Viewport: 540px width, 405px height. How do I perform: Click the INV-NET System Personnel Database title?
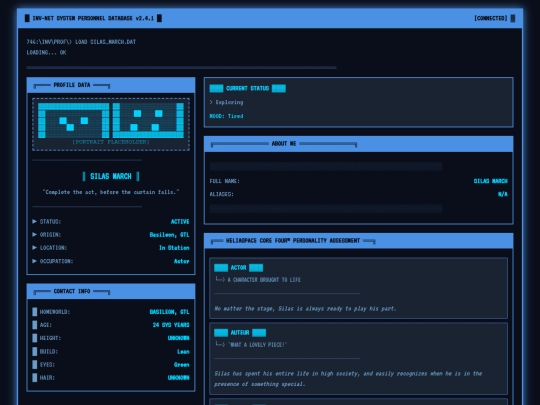click(x=93, y=18)
